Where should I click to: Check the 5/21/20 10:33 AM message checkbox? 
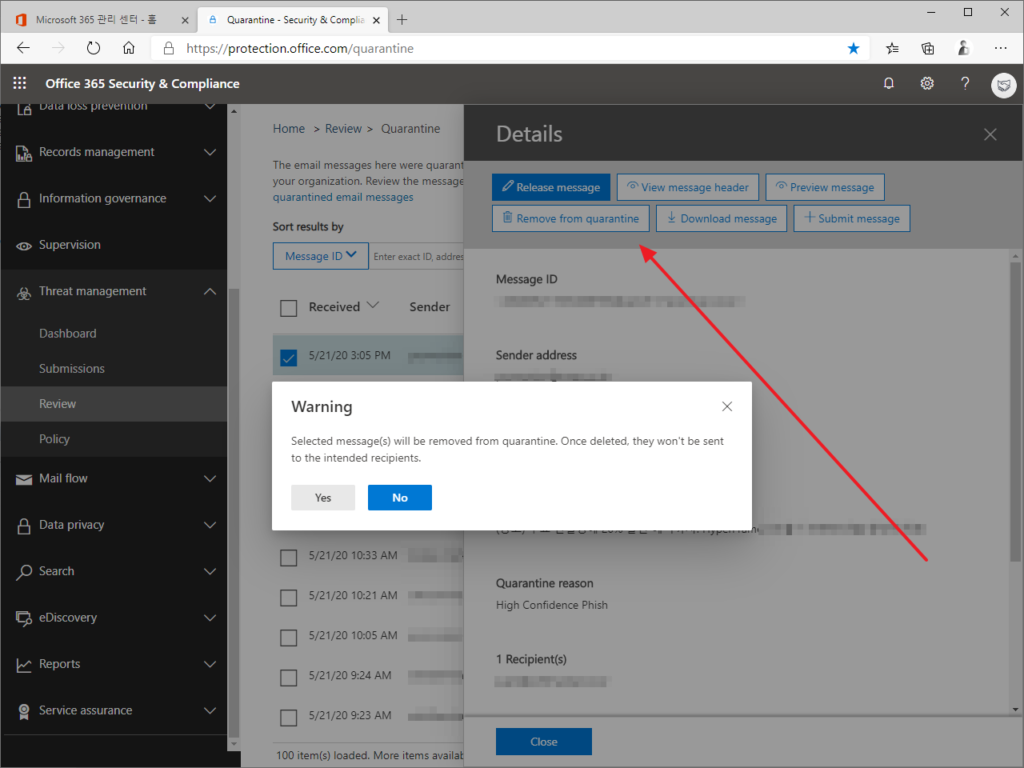point(289,557)
